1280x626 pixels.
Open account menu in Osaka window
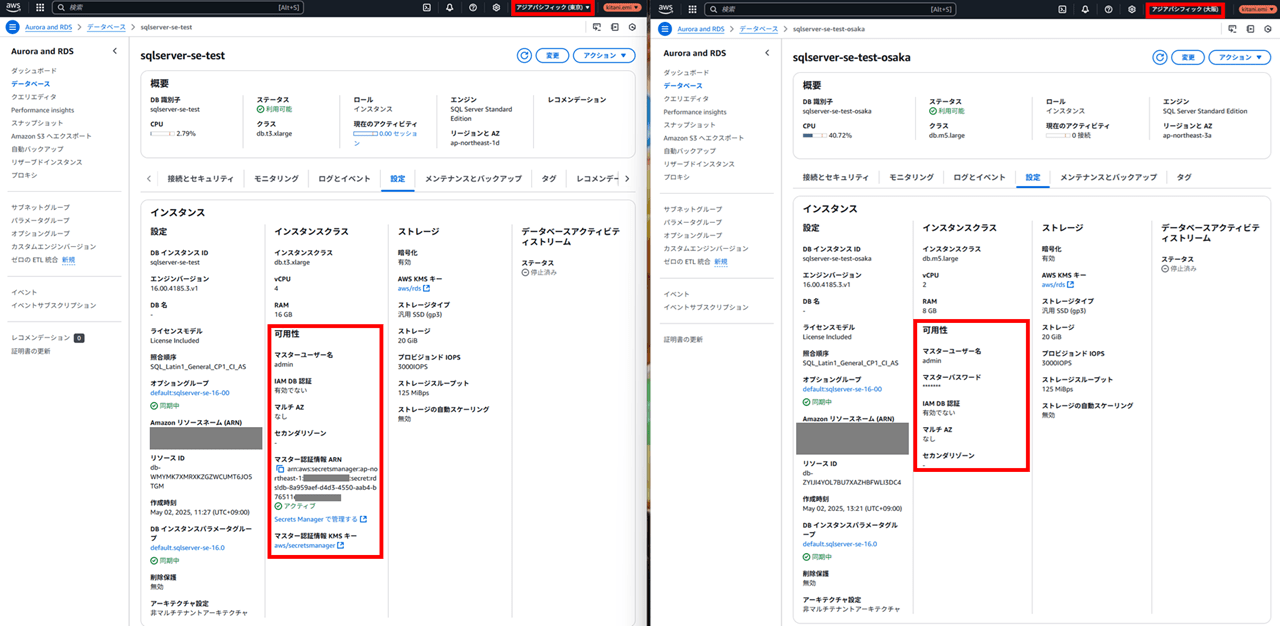1256,9
